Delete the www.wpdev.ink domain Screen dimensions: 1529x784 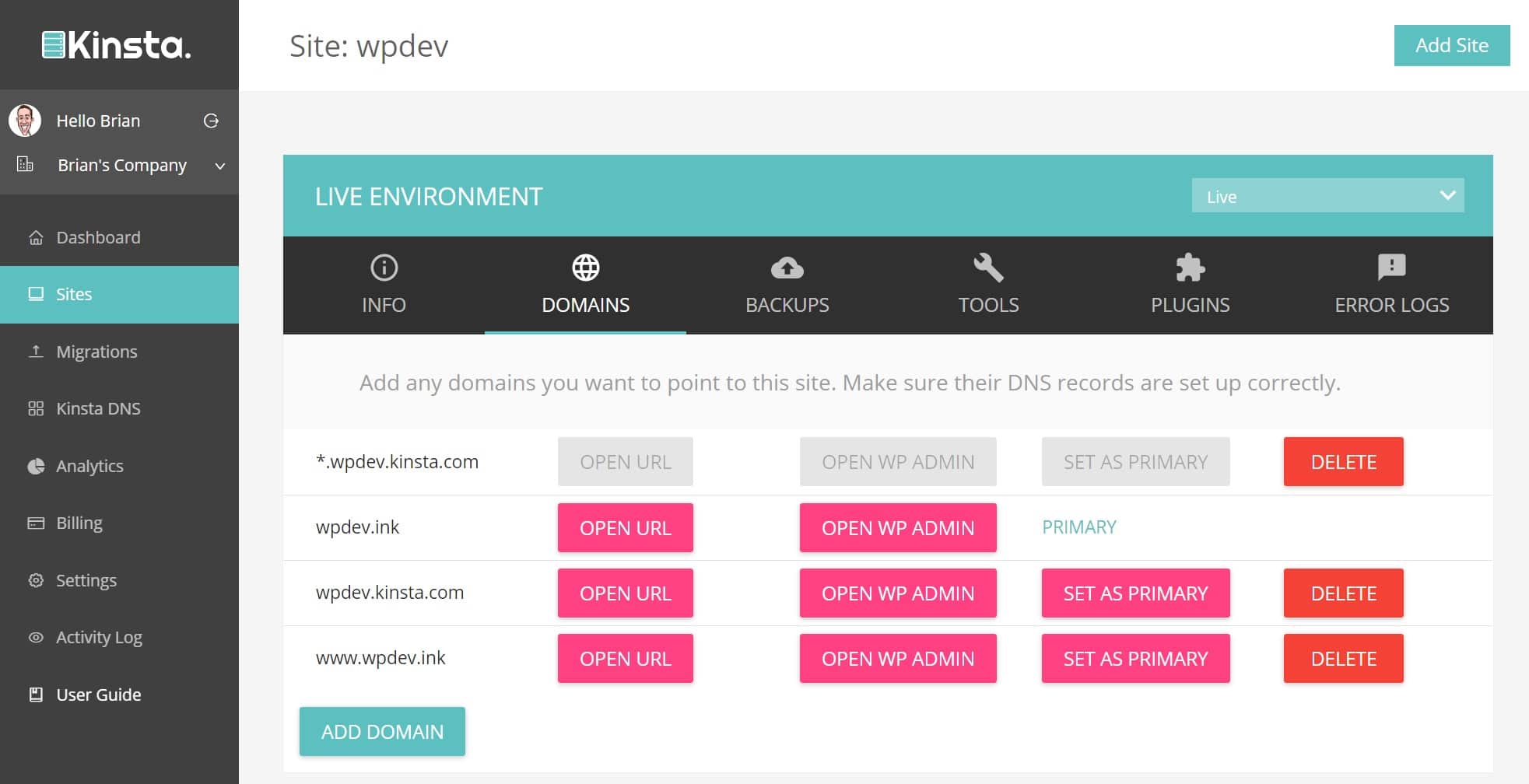click(1343, 658)
